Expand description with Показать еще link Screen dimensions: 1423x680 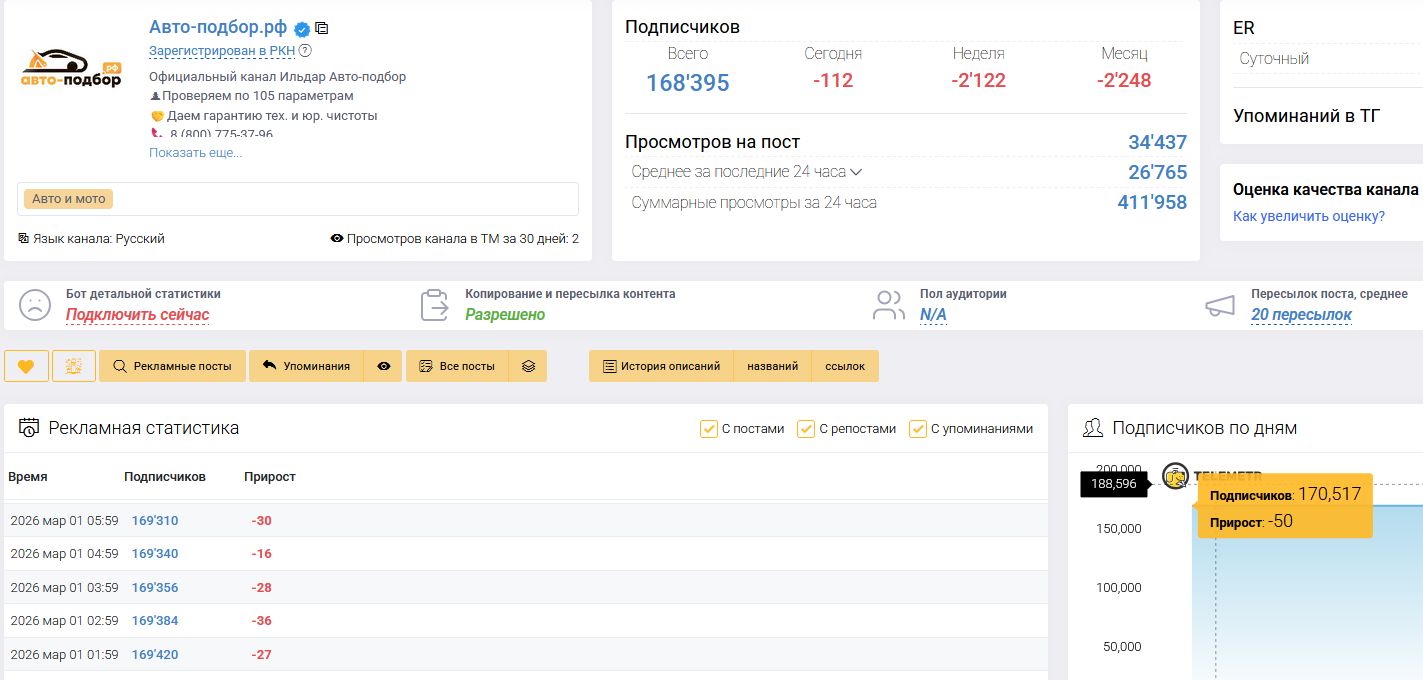coord(195,153)
